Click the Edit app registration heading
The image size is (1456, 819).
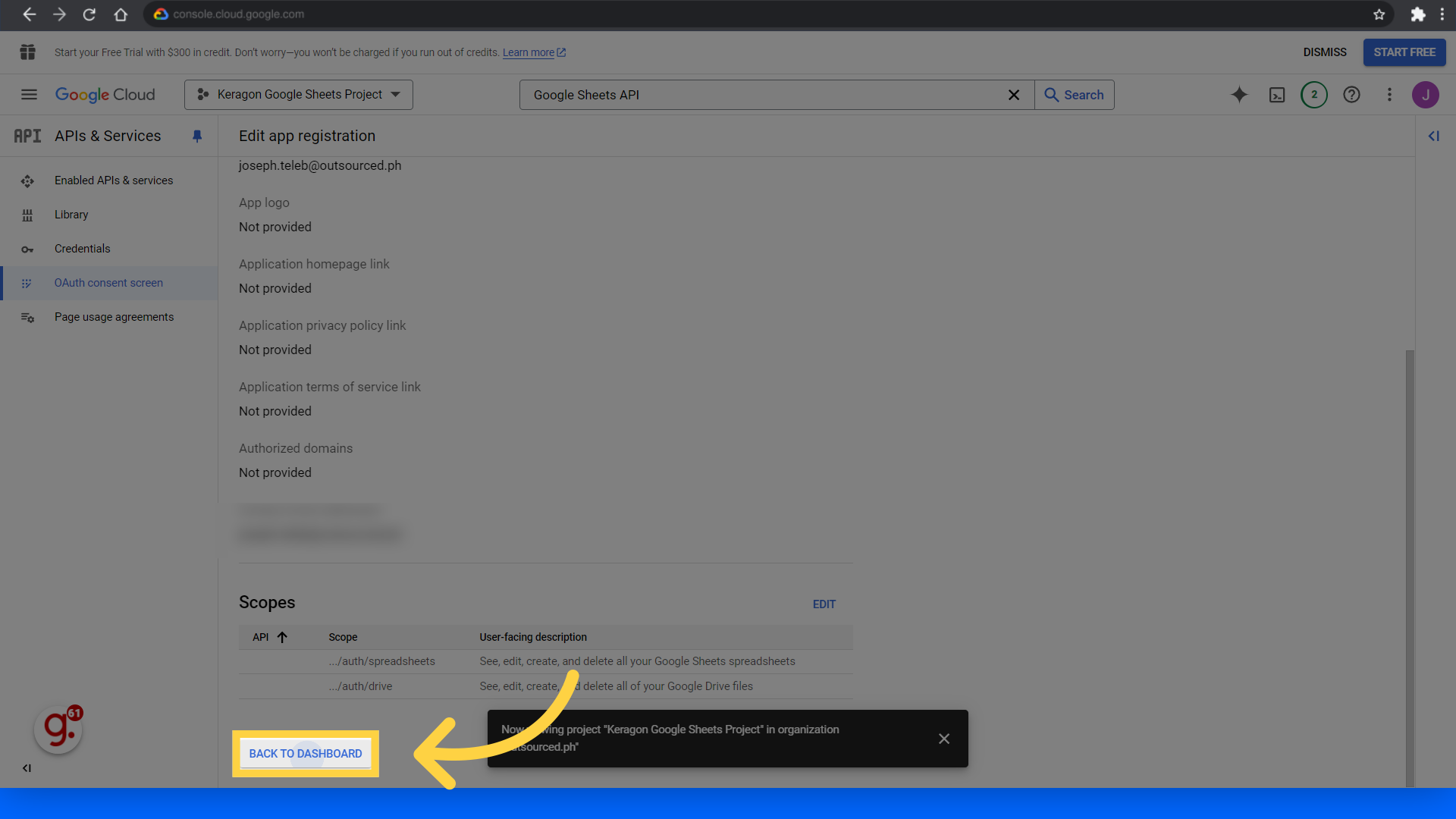[307, 136]
